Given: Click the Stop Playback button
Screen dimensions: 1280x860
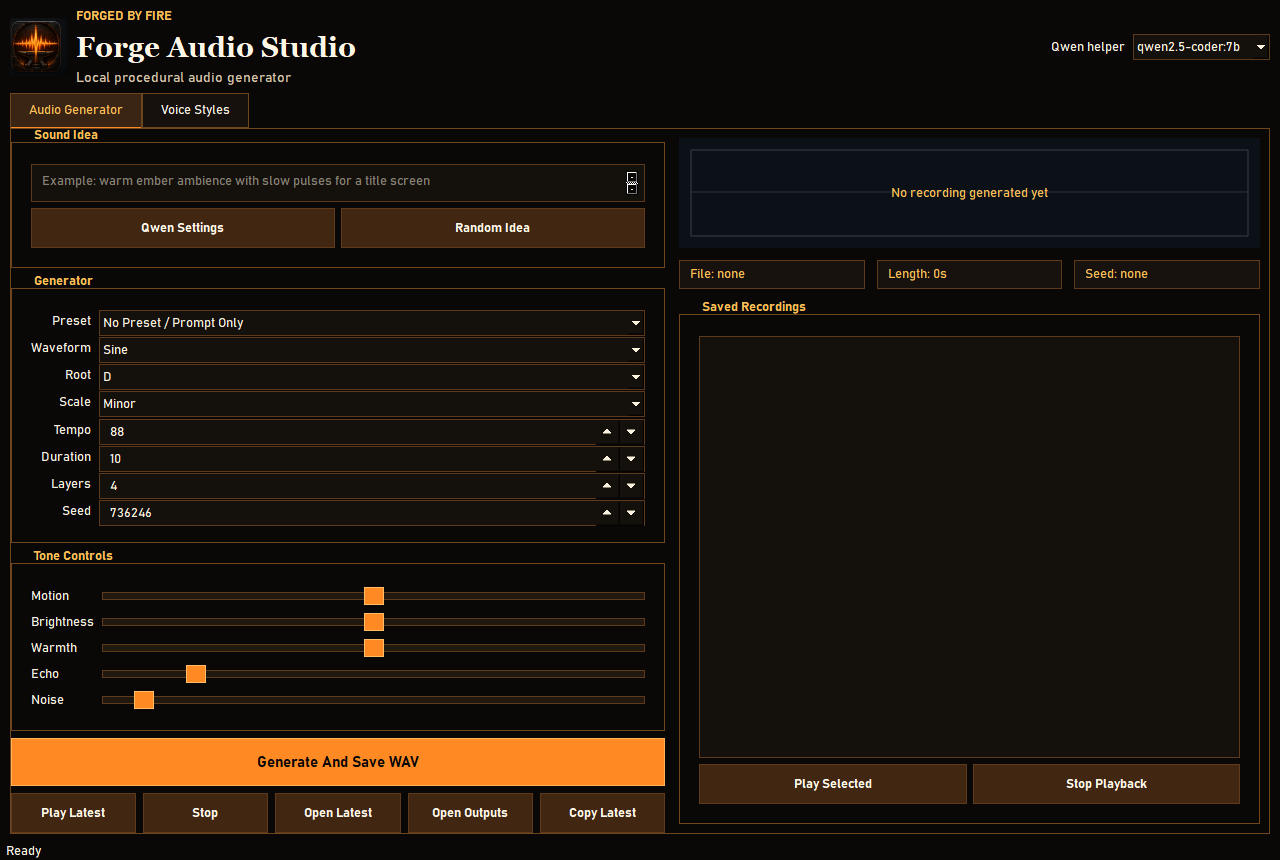Looking at the screenshot, I should click(x=1106, y=784).
